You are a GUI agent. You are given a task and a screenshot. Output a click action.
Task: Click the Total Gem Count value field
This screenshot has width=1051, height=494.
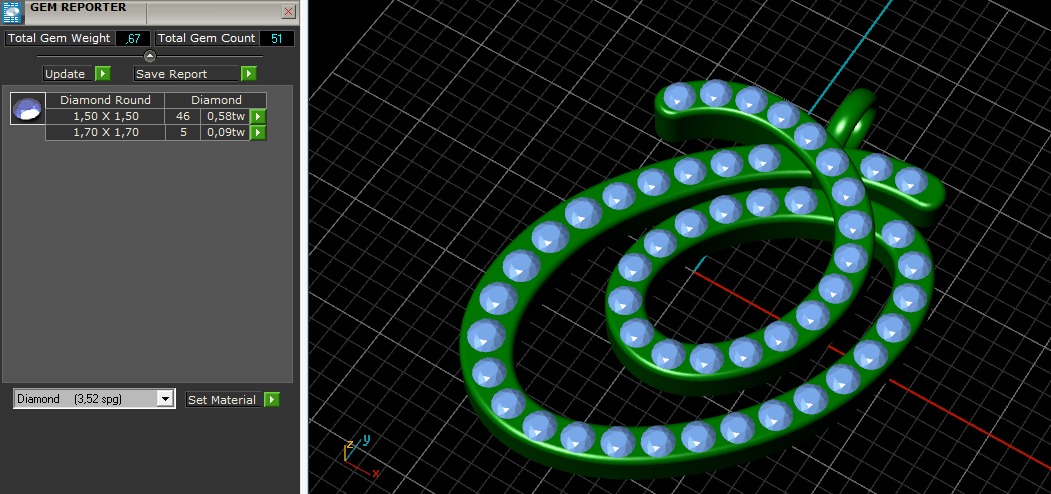click(x=276, y=39)
